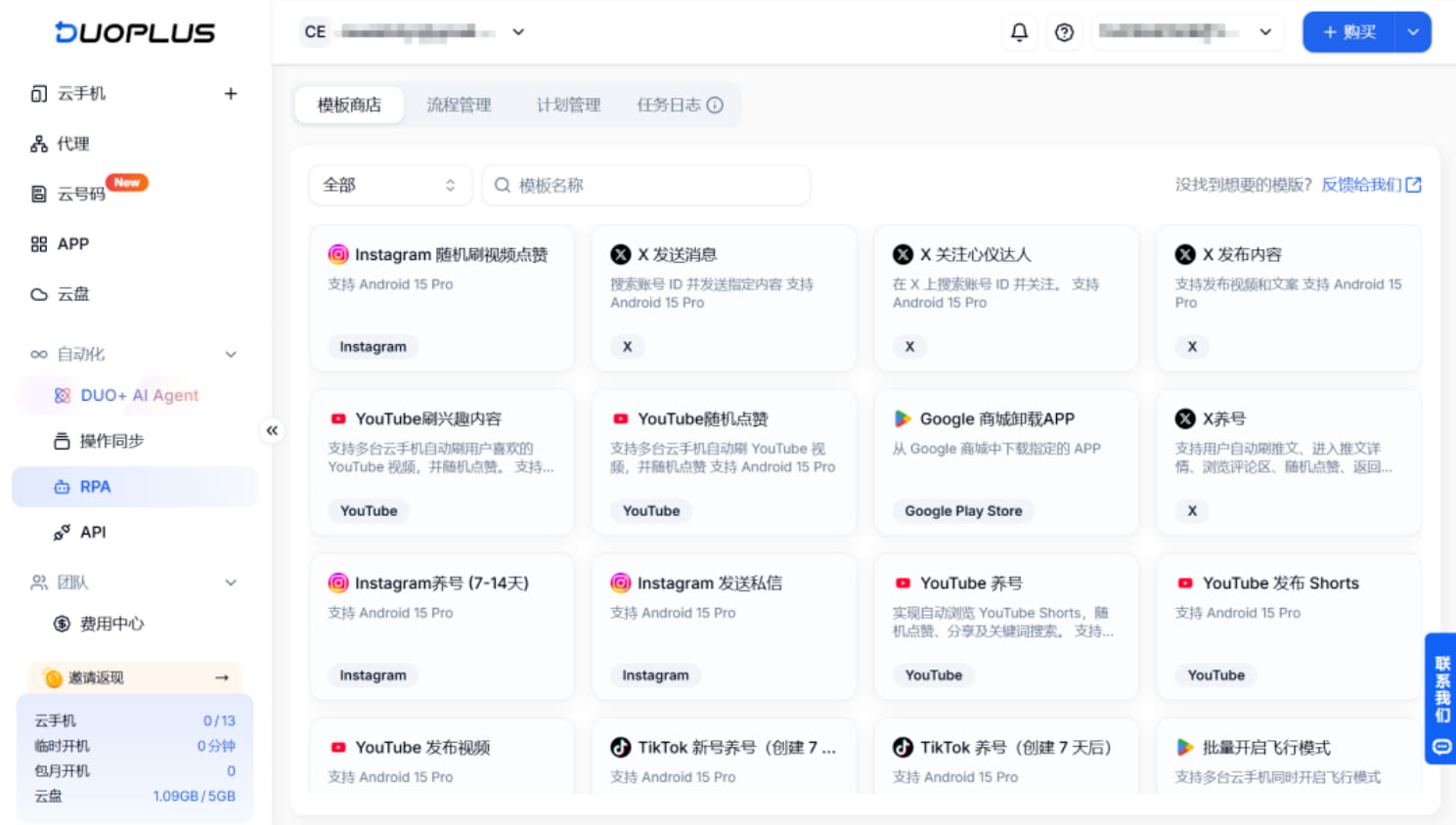Click the chat bubble icon in 联系我们 widget
This screenshot has width=1456, height=825.
pyautogui.click(x=1442, y=747)
